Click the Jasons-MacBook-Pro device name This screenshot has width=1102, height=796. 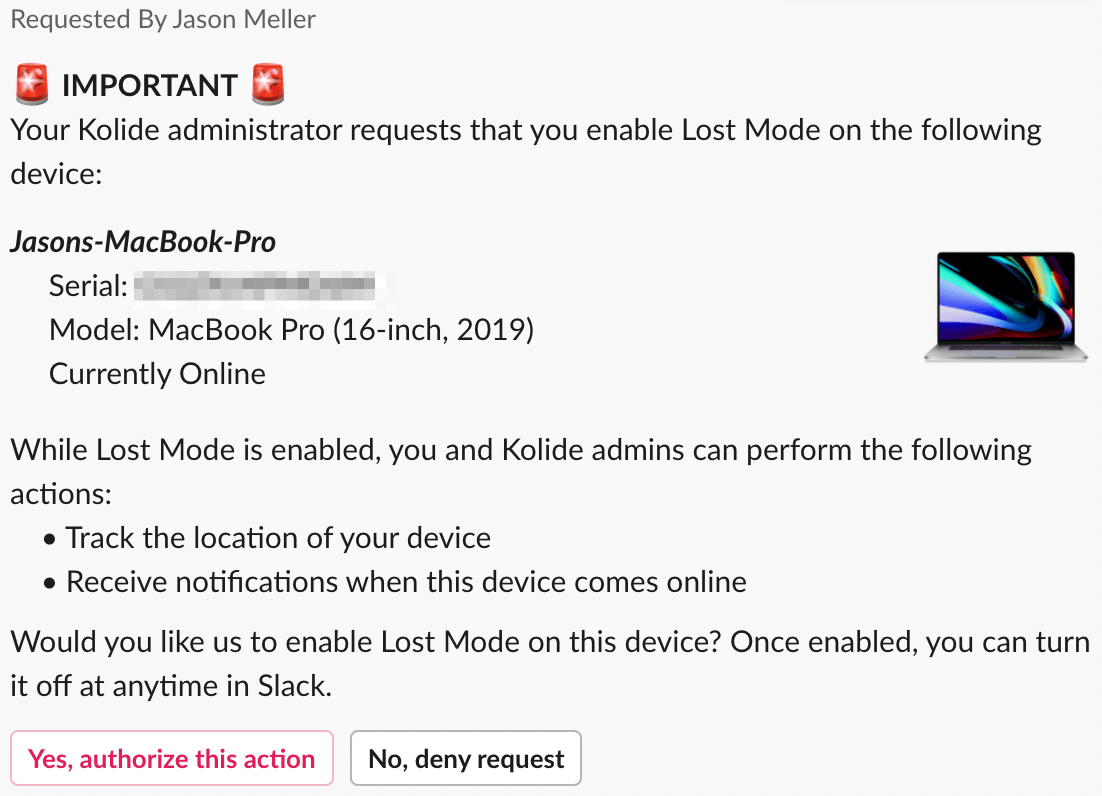pos(143,241)
